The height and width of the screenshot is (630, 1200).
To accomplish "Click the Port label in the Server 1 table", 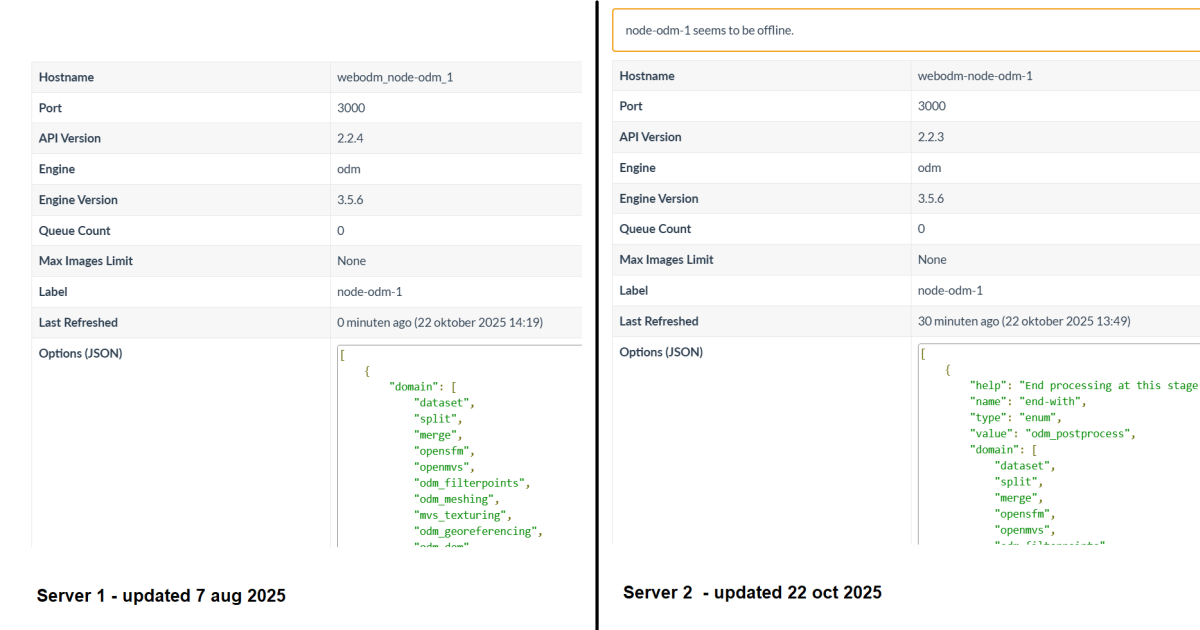I will [x=50, y=108].
